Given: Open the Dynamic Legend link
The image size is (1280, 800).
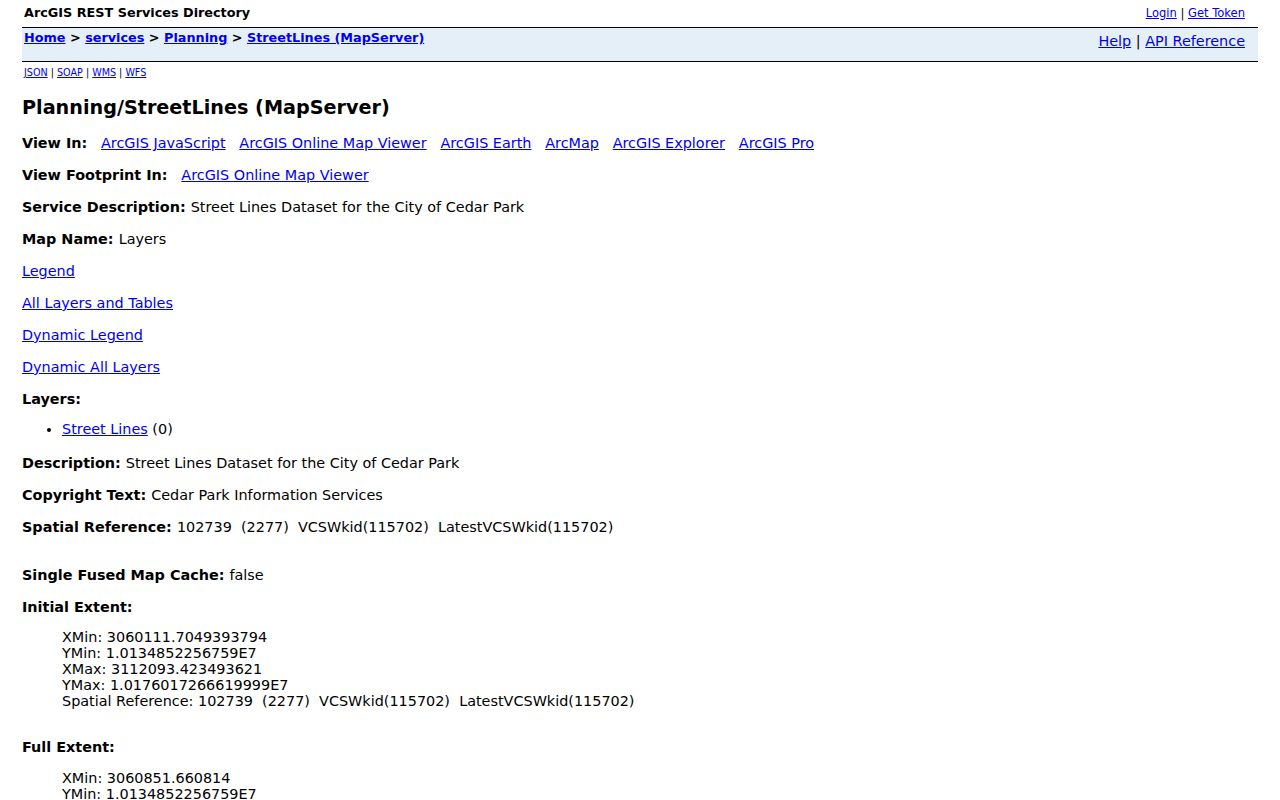Looking at the screenshot, I should click(x=82, y=335).
